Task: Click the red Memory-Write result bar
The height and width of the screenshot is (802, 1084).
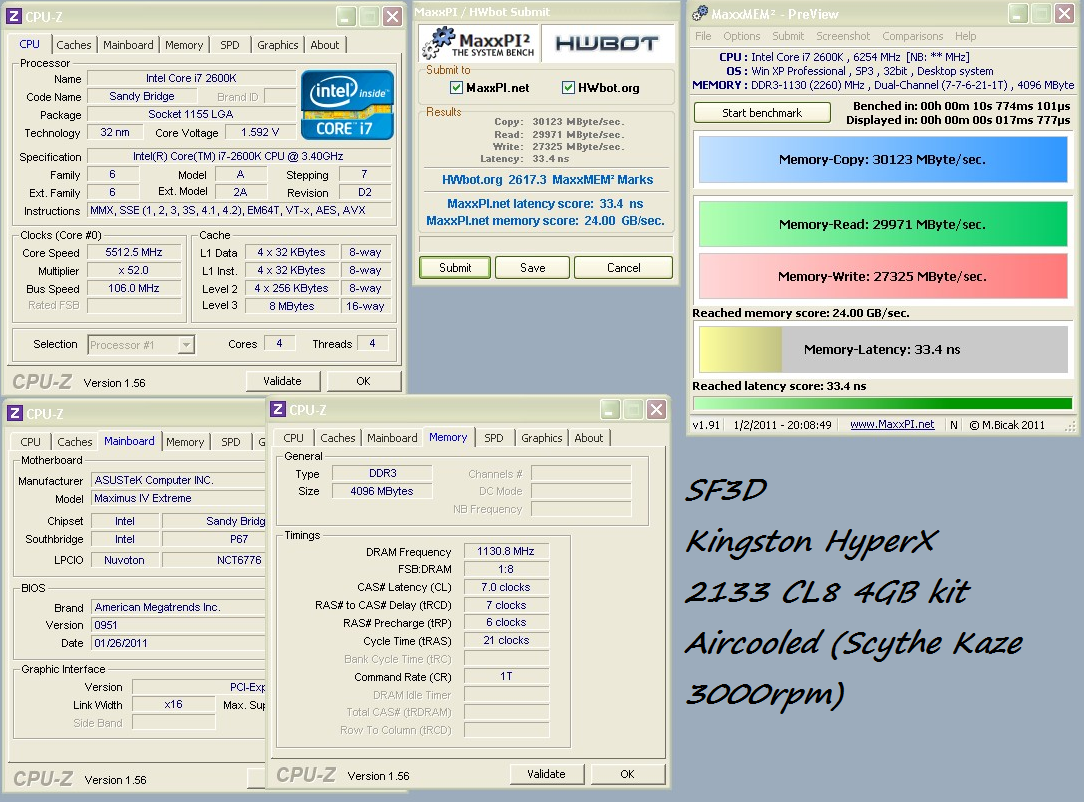Action: 883,276
